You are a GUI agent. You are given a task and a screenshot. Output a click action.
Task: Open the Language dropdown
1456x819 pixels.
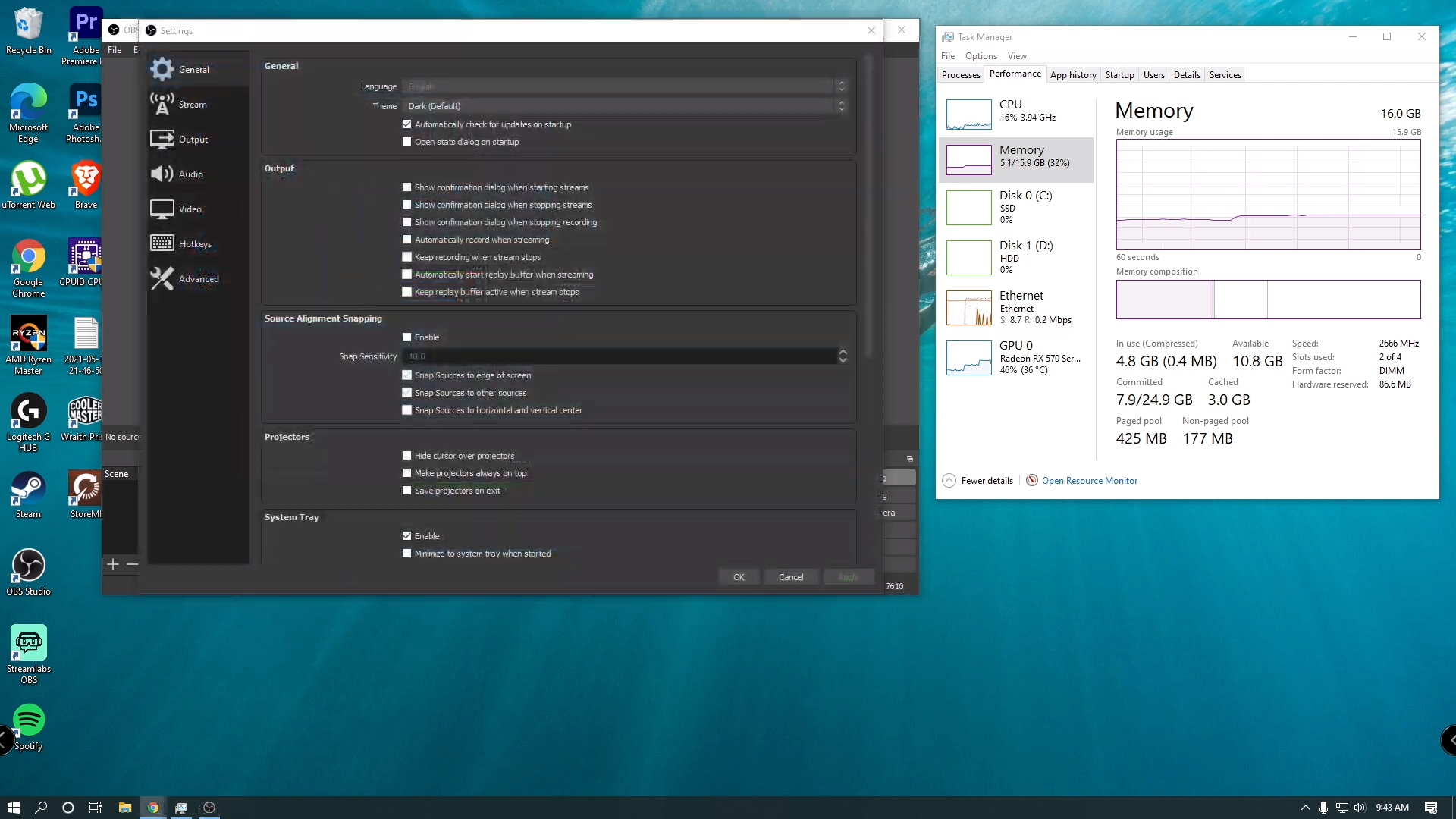point(625,86)
